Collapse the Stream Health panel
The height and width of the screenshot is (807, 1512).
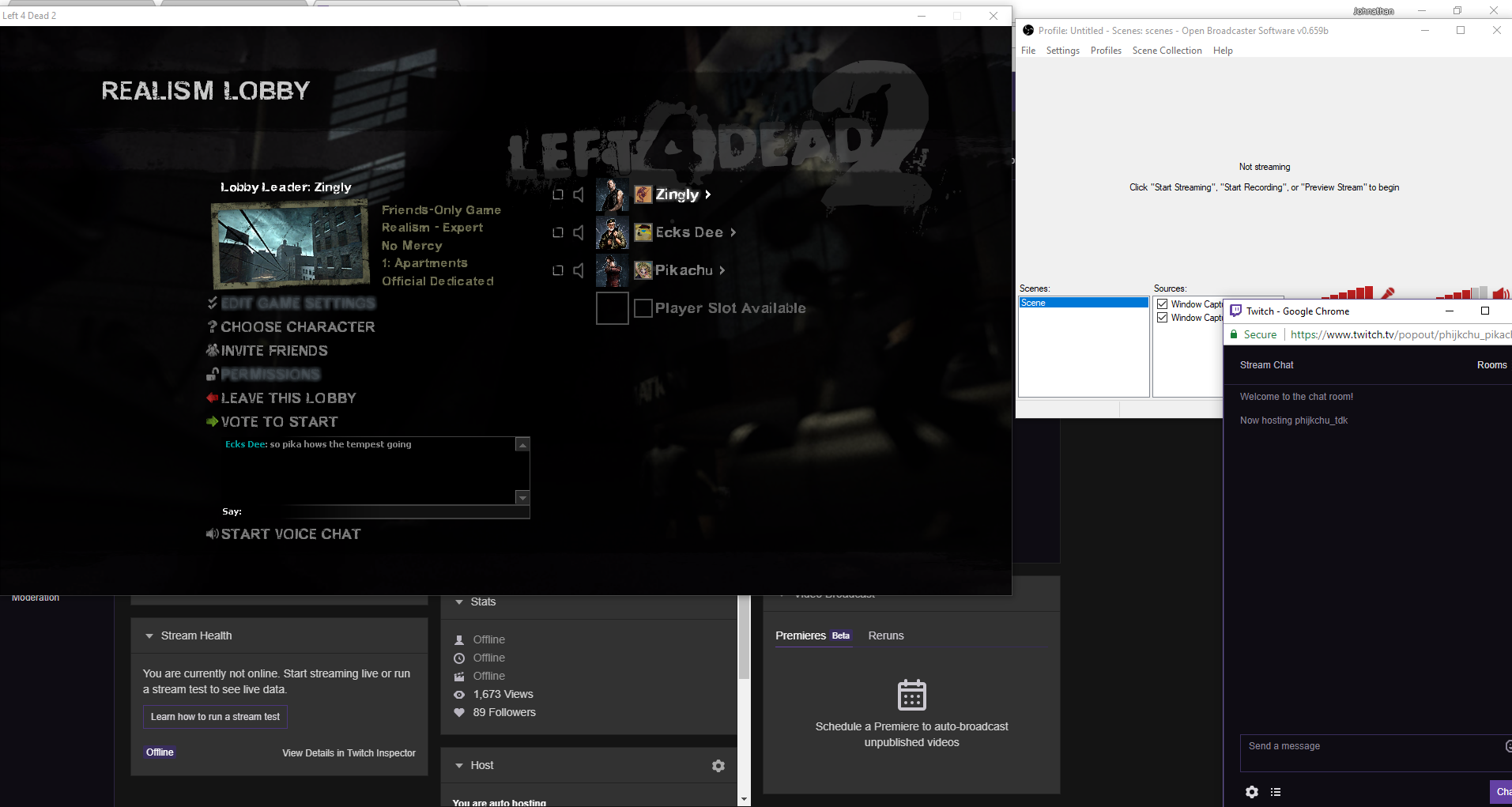click(149, 636)
